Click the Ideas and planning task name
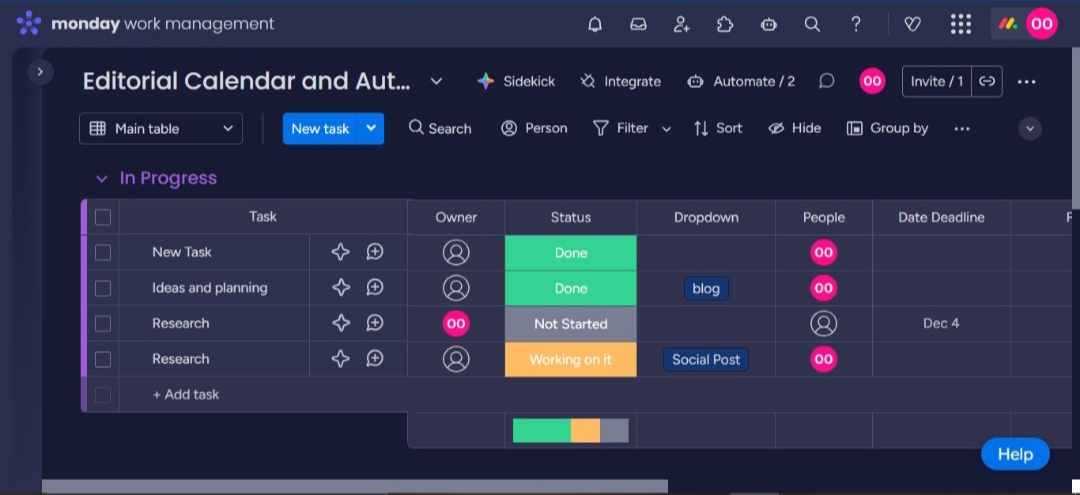 pyautogui.click(x=210, y=288)
